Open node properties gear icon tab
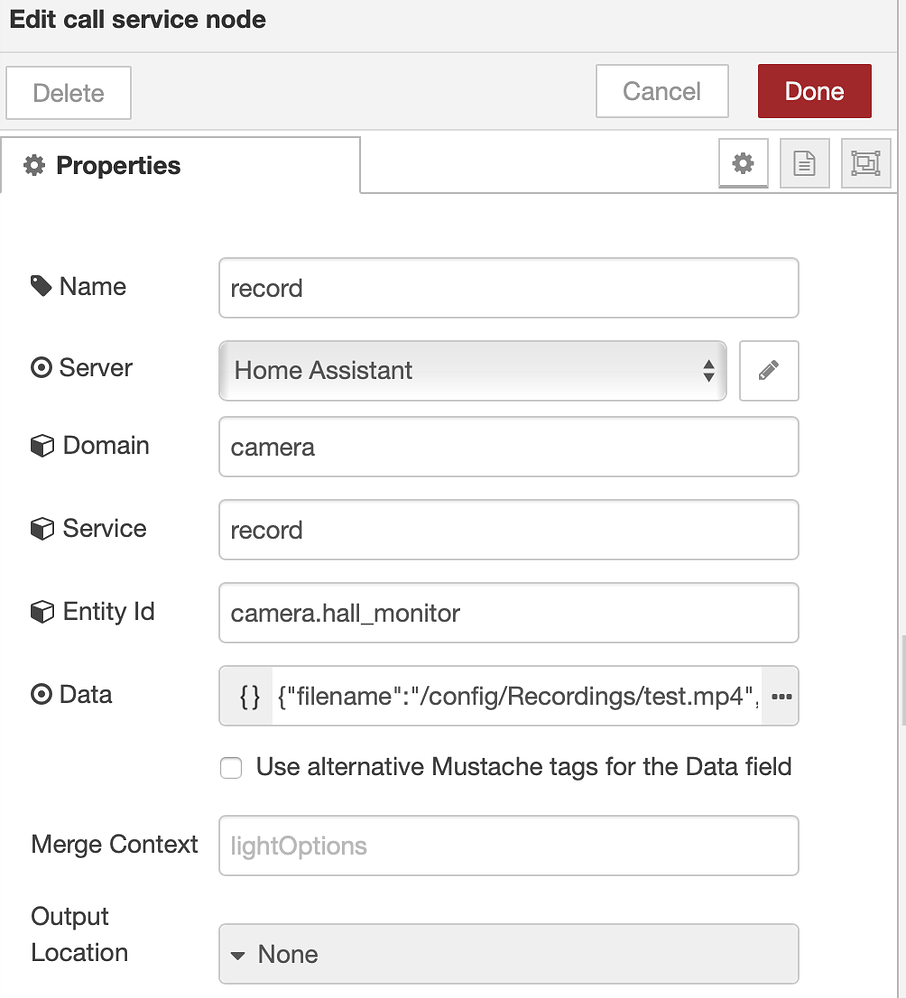Image resolution: width=906 pixels, height=998 pixels. click(743, 164)
